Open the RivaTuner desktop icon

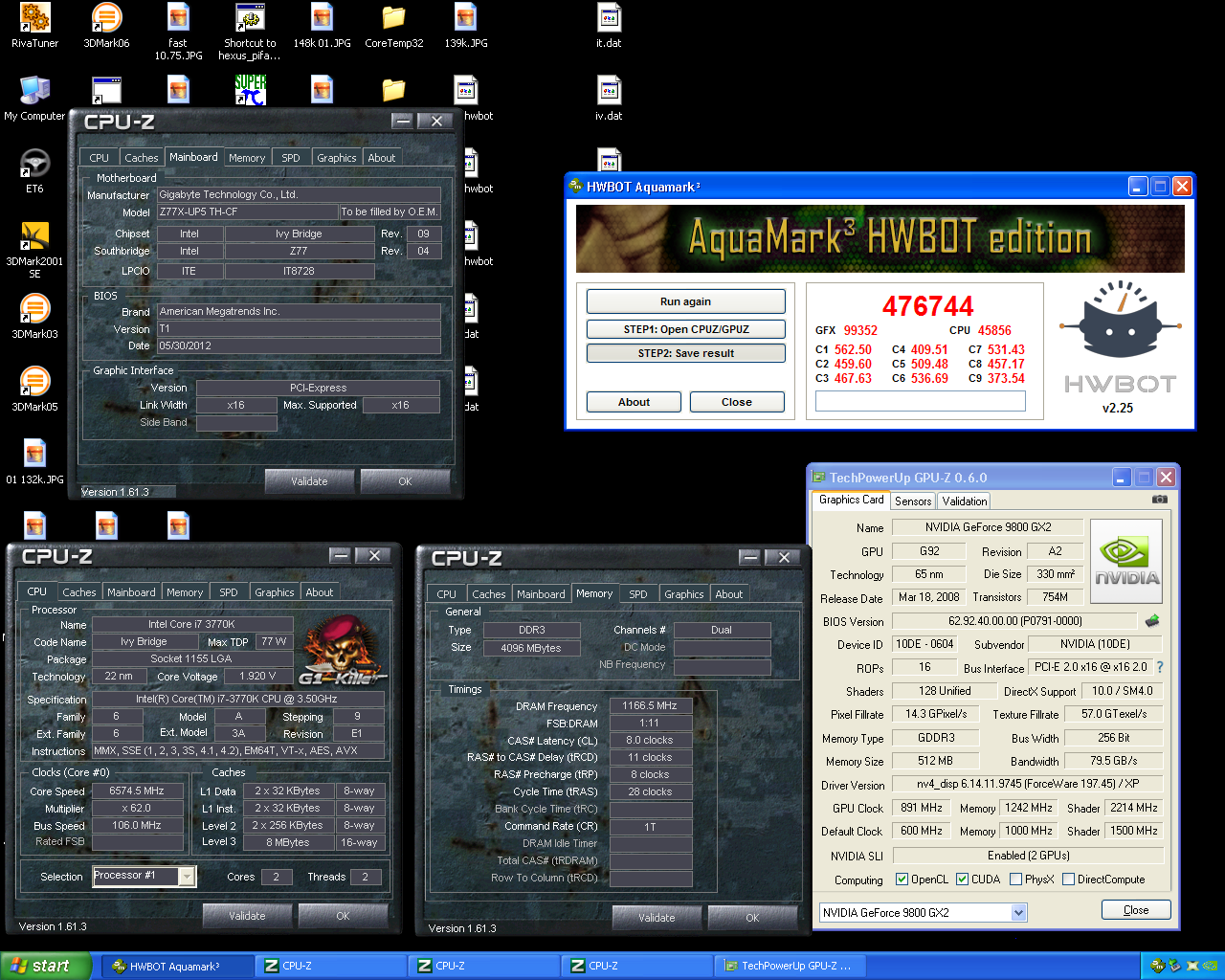[34, 26]
